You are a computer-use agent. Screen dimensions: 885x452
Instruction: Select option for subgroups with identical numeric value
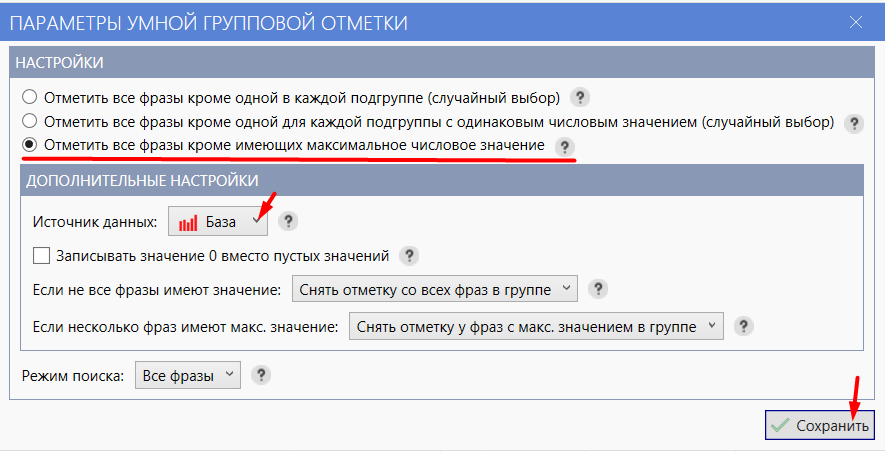point(29,121)
